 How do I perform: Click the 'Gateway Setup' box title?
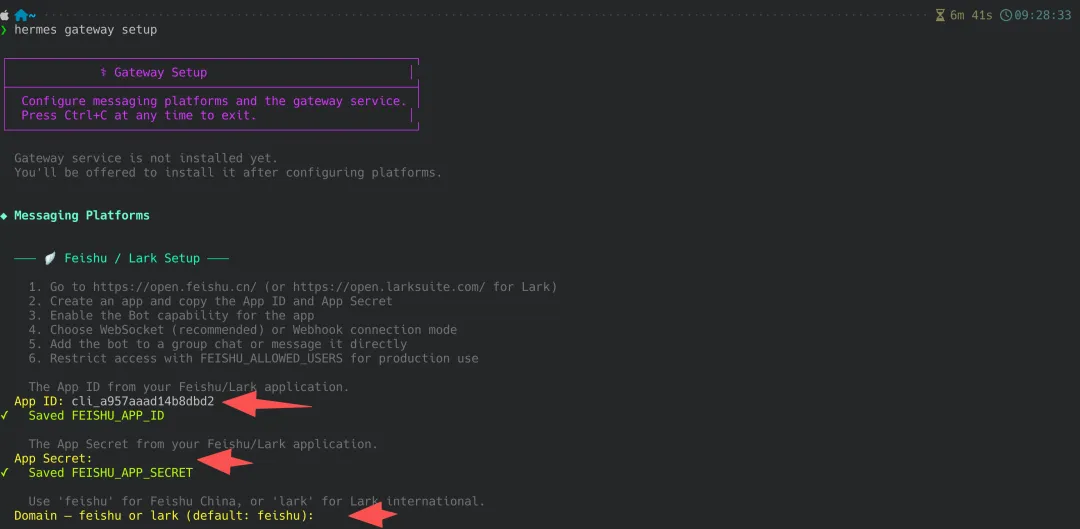160,72
